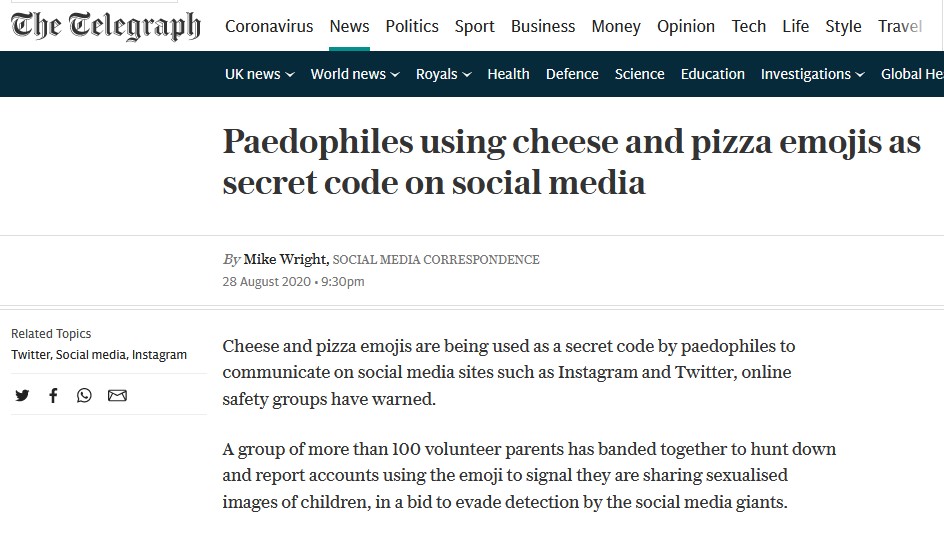The width and height of the screenshot is (944, 536).
Task: Go to the Sport section
Action: [x=475, y=27]
